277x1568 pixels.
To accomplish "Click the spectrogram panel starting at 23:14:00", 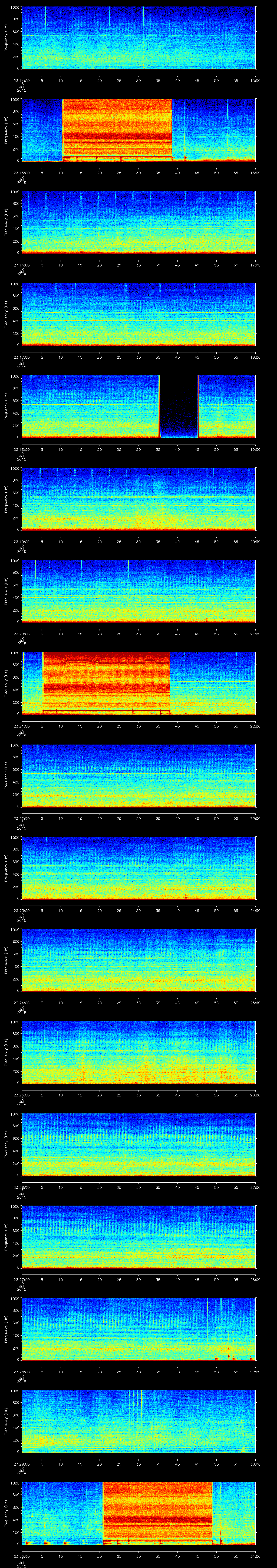I will tap(139, 38).
